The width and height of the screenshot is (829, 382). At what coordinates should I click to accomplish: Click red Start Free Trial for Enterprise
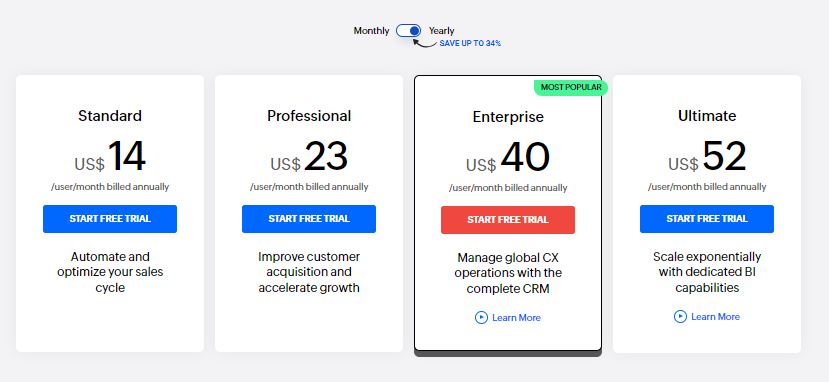[x=508, y=220]
